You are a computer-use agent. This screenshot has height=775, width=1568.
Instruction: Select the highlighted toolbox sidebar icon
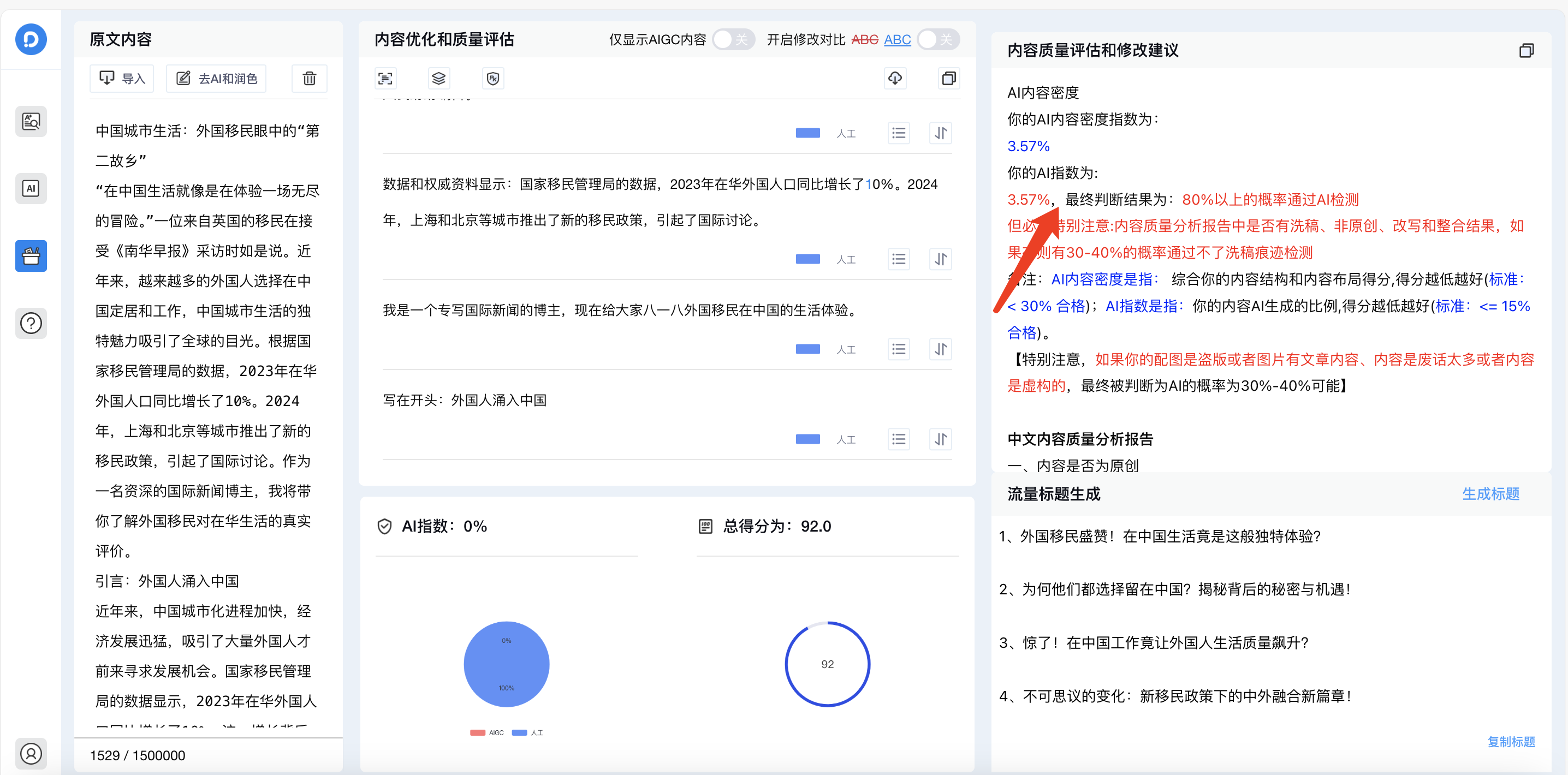tap(31, 256)
